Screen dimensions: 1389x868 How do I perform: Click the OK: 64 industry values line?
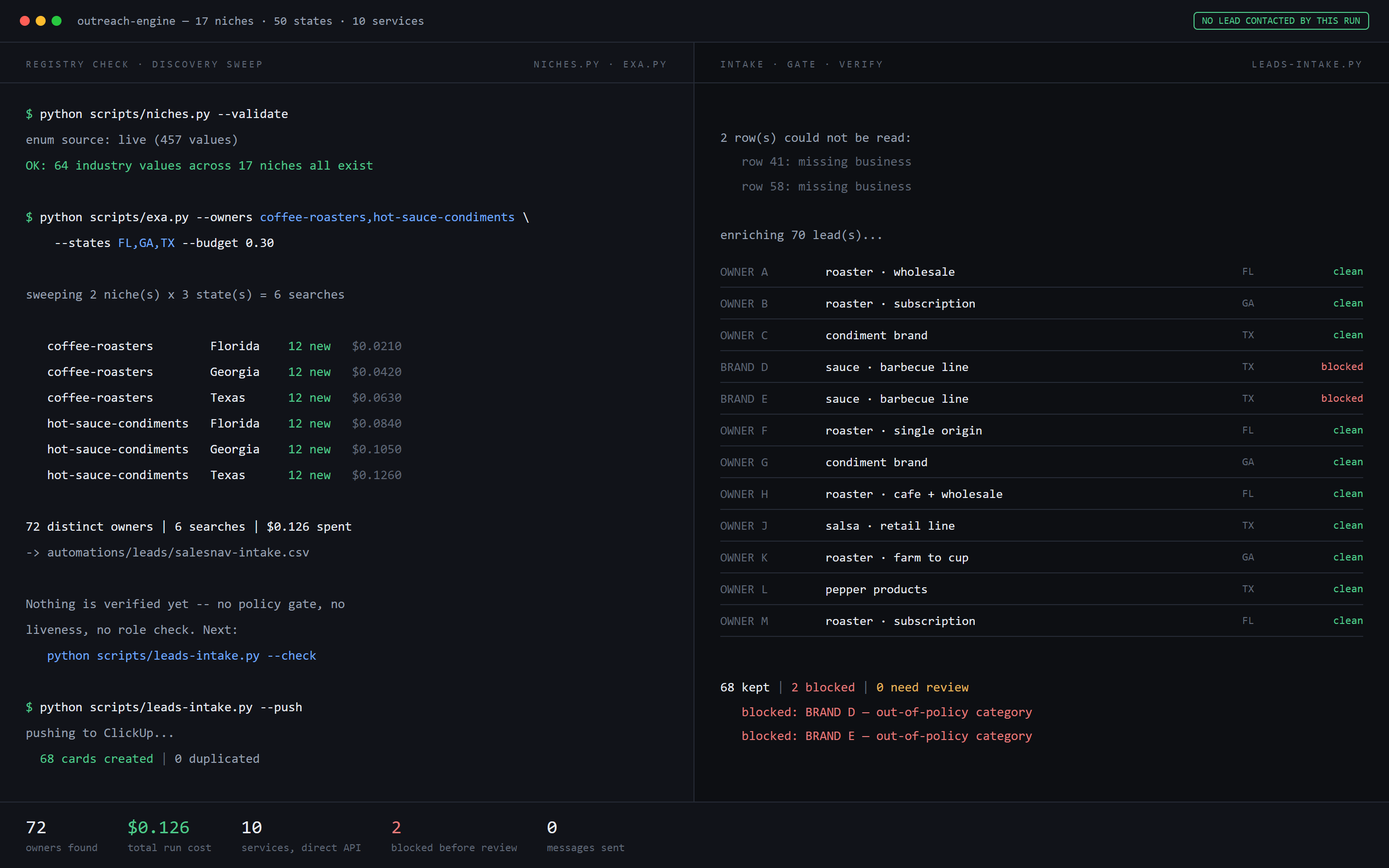[x=199, y=165]
